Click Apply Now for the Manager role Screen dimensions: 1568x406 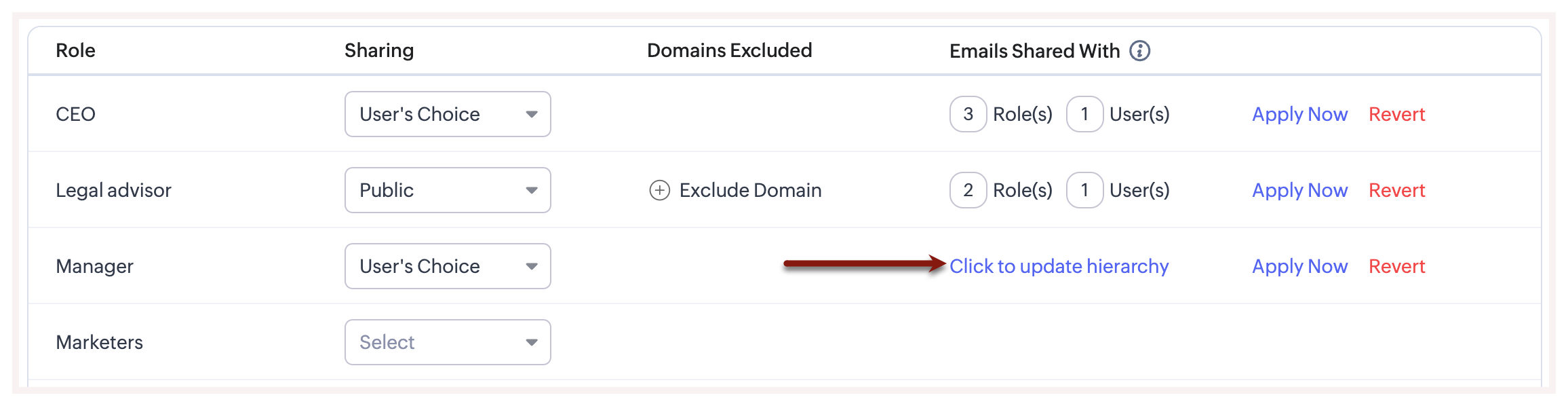(x=1299, y=266)
